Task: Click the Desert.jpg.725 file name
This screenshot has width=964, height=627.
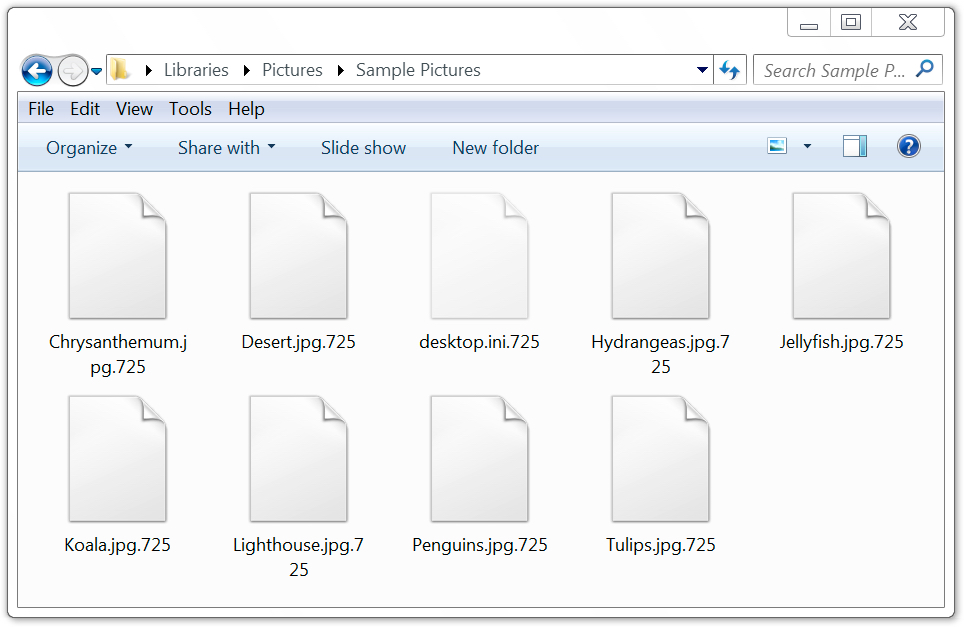Action: coord(298,342)
